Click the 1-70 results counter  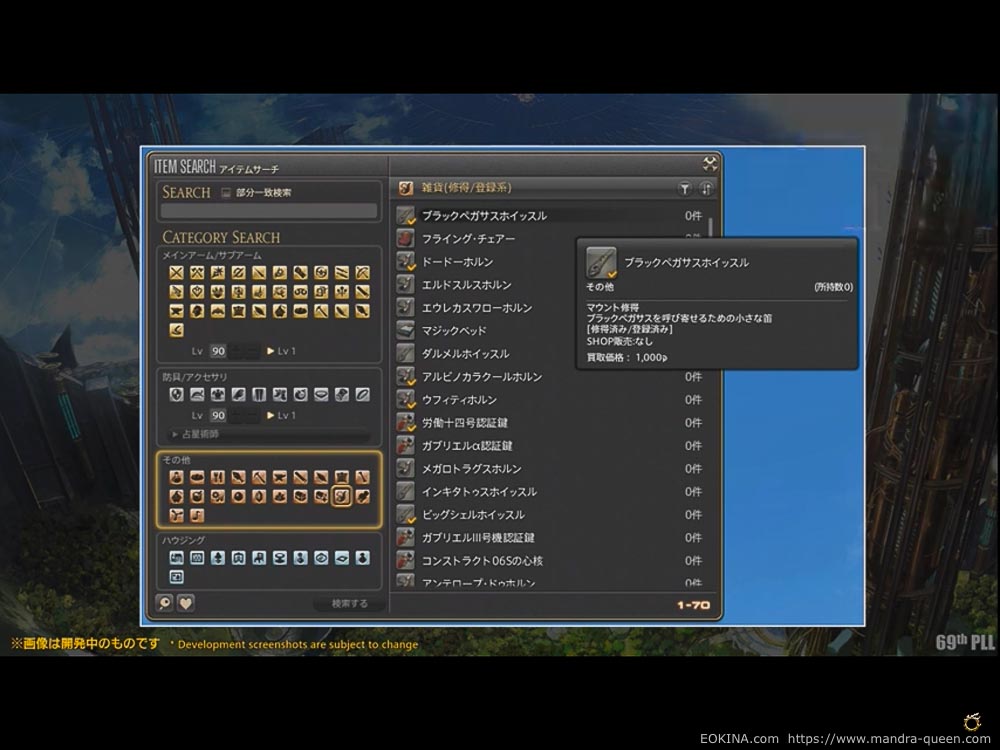click(x=693, y=605)
